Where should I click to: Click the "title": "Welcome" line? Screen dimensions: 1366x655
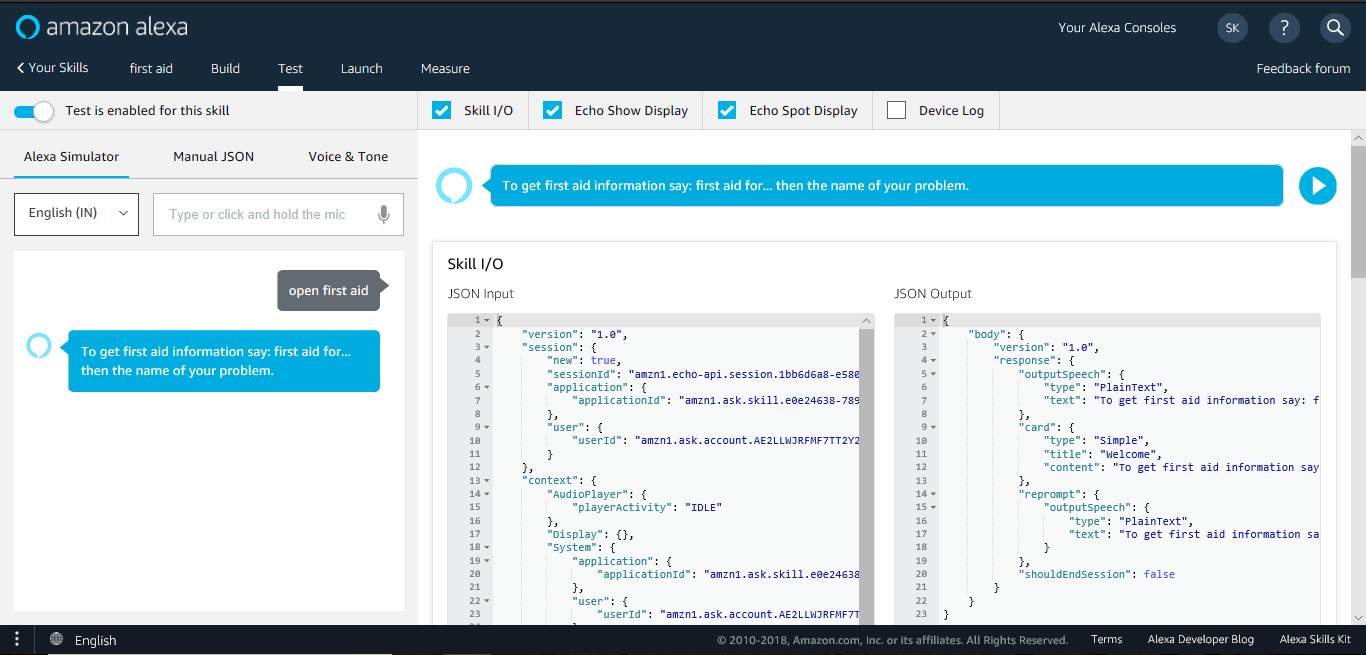click(x=1103, y=454)
